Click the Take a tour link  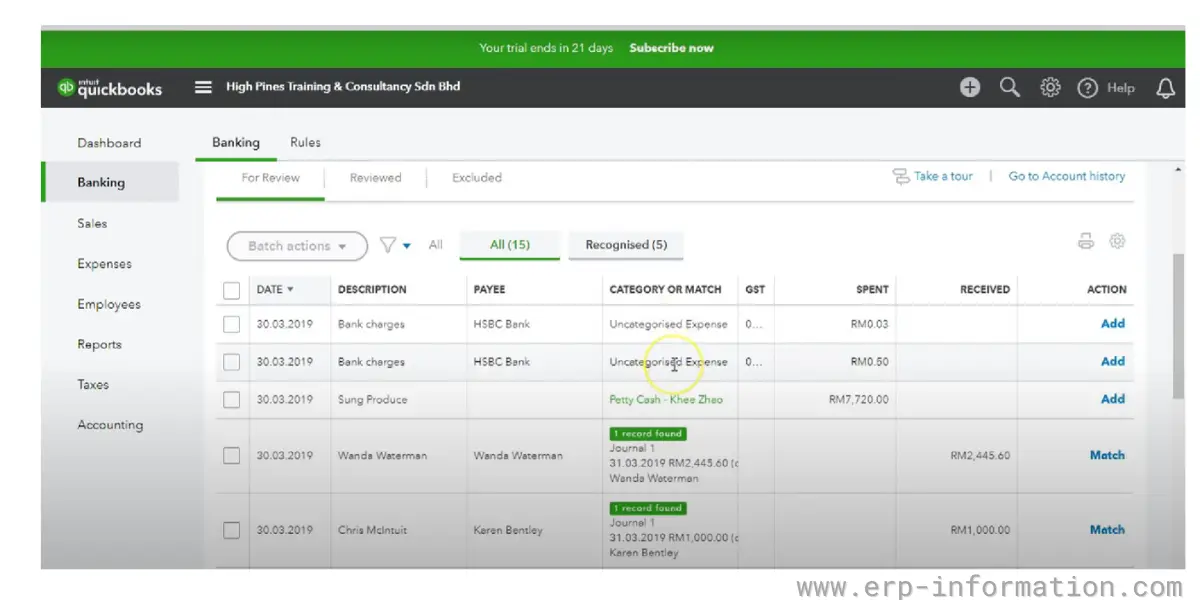coord(943,176)
